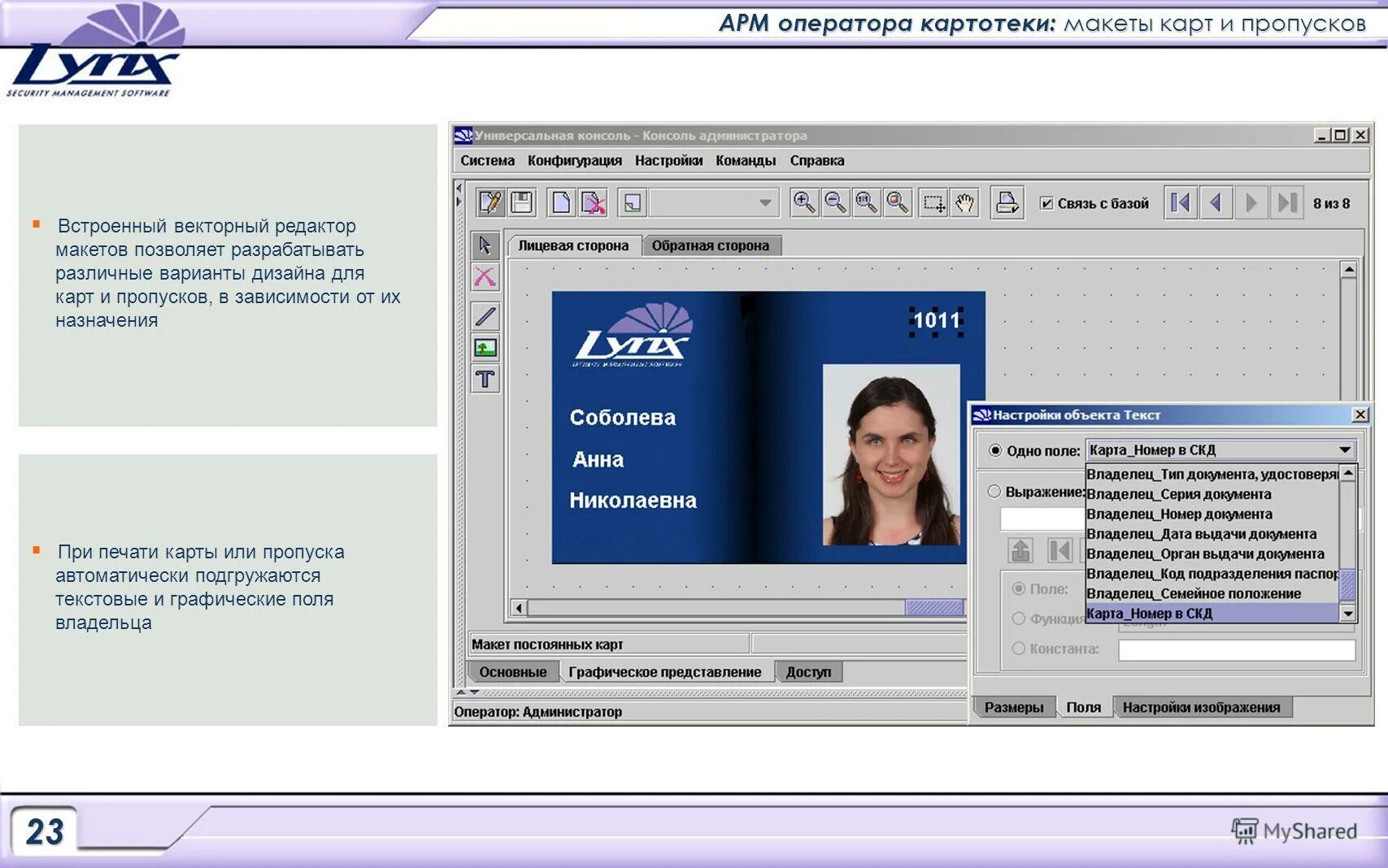Viewport: 1388px width, 868px height.
Task: Switch to 'Обратная сторона' tab
Action: 711,245
